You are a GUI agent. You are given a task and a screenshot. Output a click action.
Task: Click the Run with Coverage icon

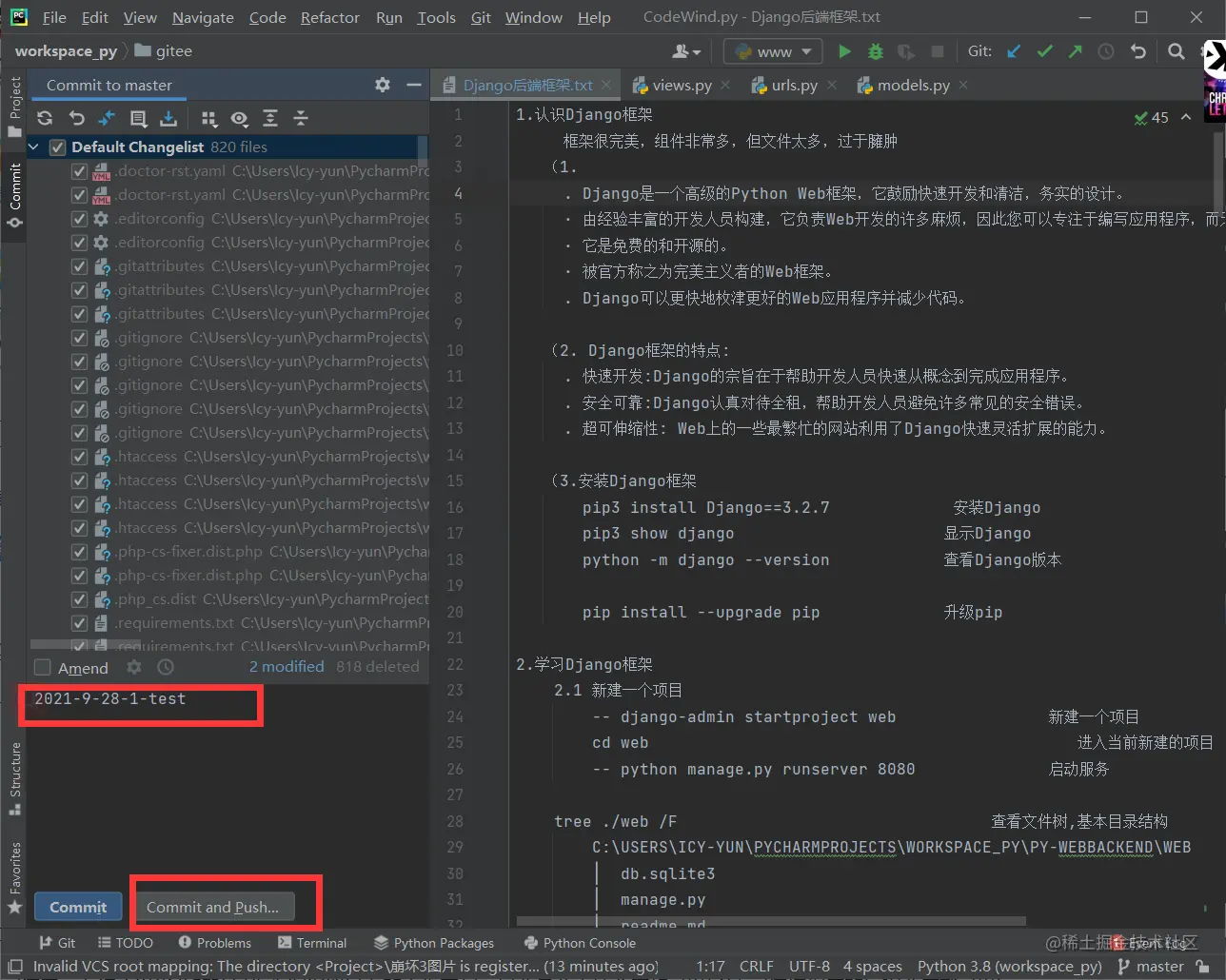pyautogui.click(x=906, y=51)
